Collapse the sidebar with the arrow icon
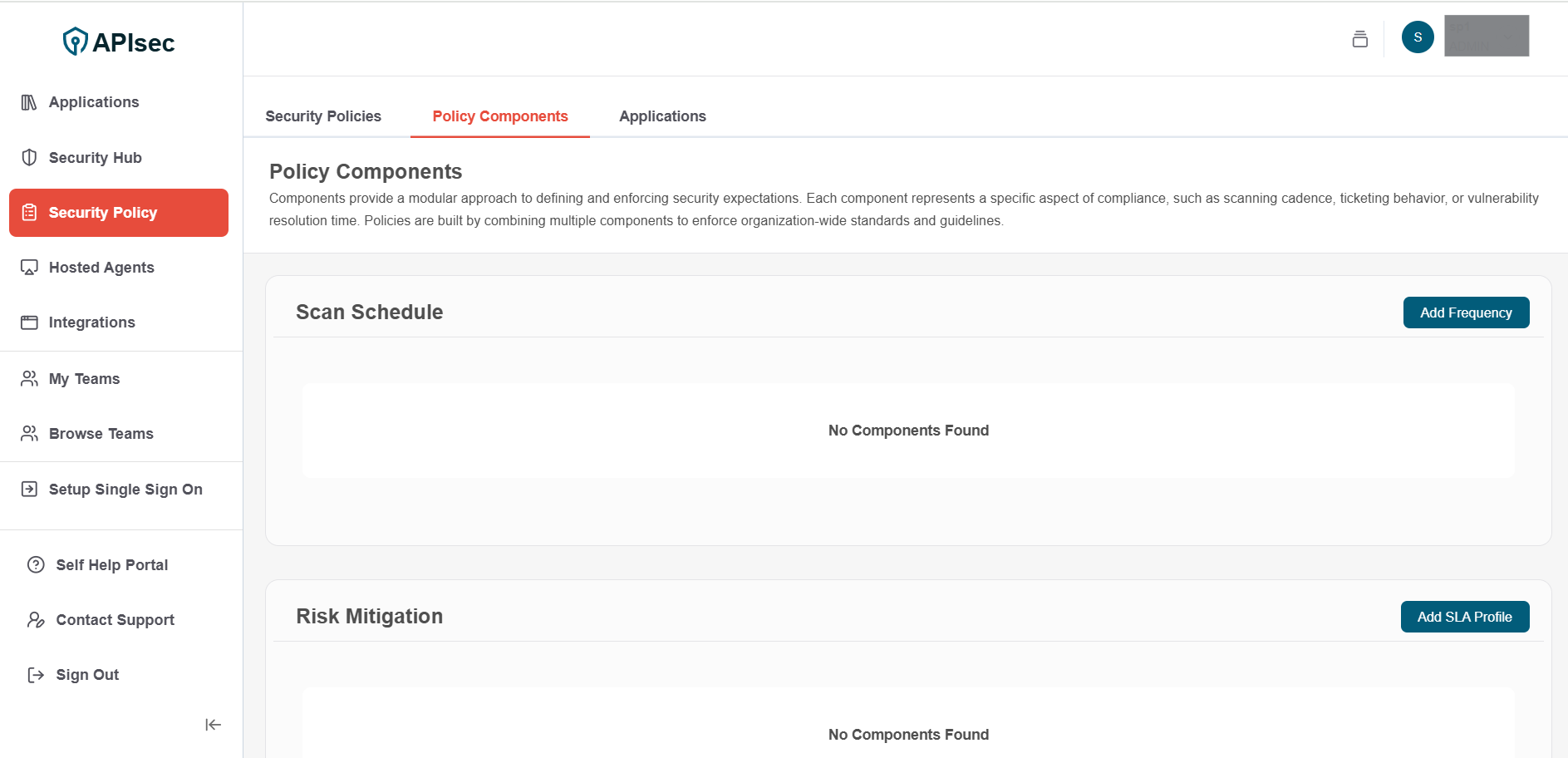The image size is (1568, 758). pyautogui.click(x=213, y=725)
